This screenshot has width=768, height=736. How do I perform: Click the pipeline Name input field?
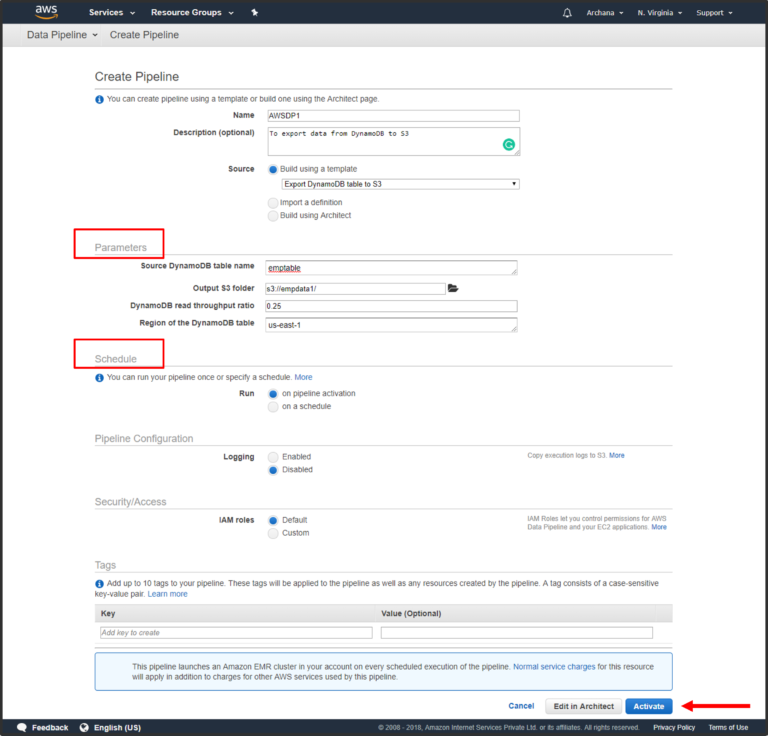click(392, 116)
